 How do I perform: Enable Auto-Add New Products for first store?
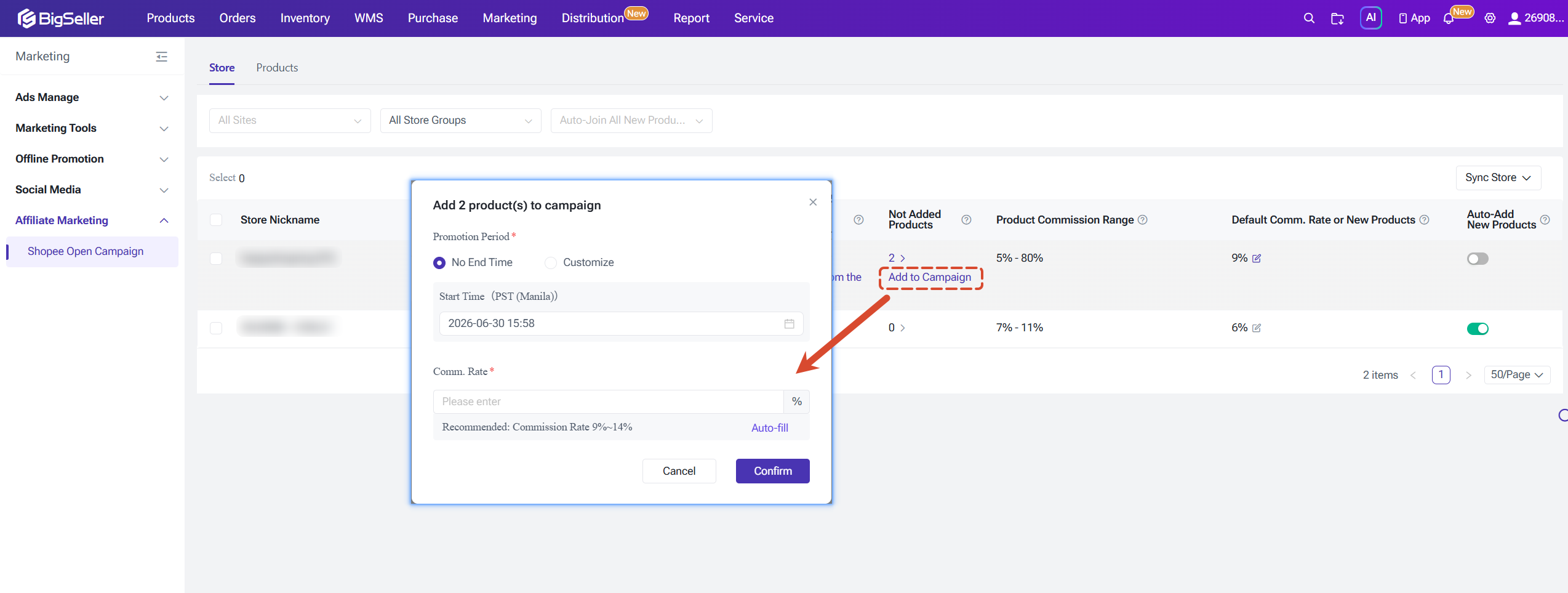point(1478,259)
